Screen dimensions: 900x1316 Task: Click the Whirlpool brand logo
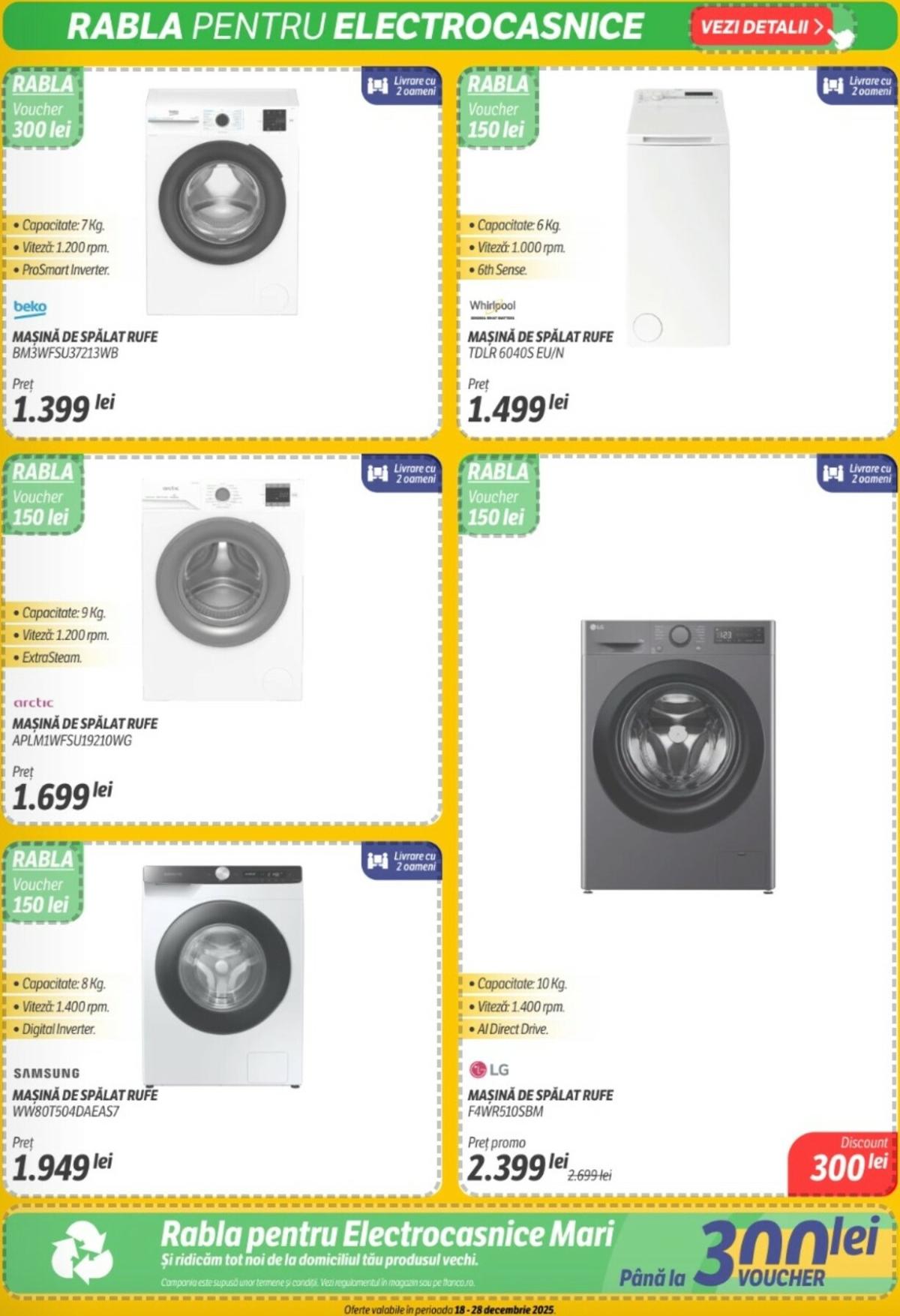click(492, 307)
